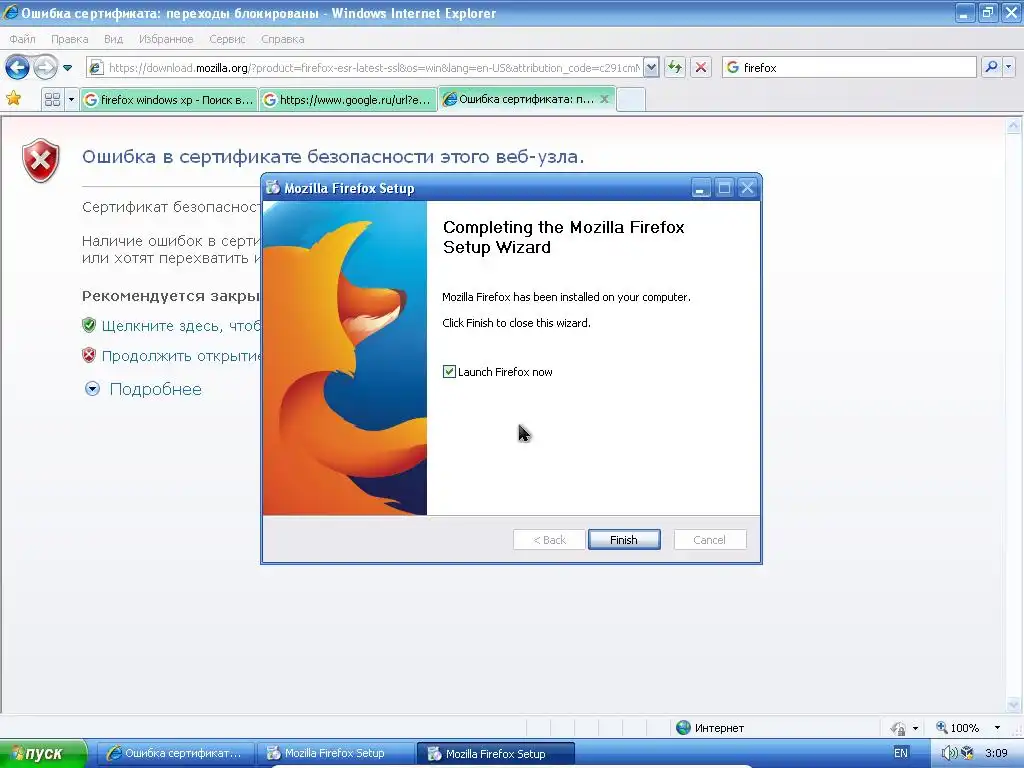Select the active Mozilla Firefox Setup taskbar item
The image size is (1024, 768).
point(495,753)
